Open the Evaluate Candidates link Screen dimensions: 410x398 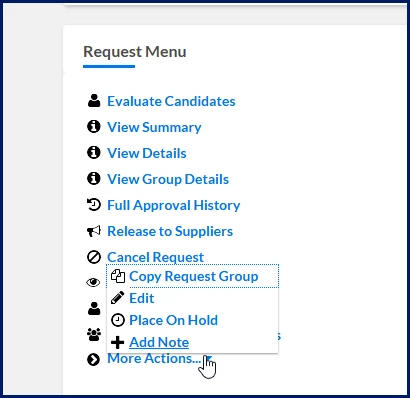point(171,101)
